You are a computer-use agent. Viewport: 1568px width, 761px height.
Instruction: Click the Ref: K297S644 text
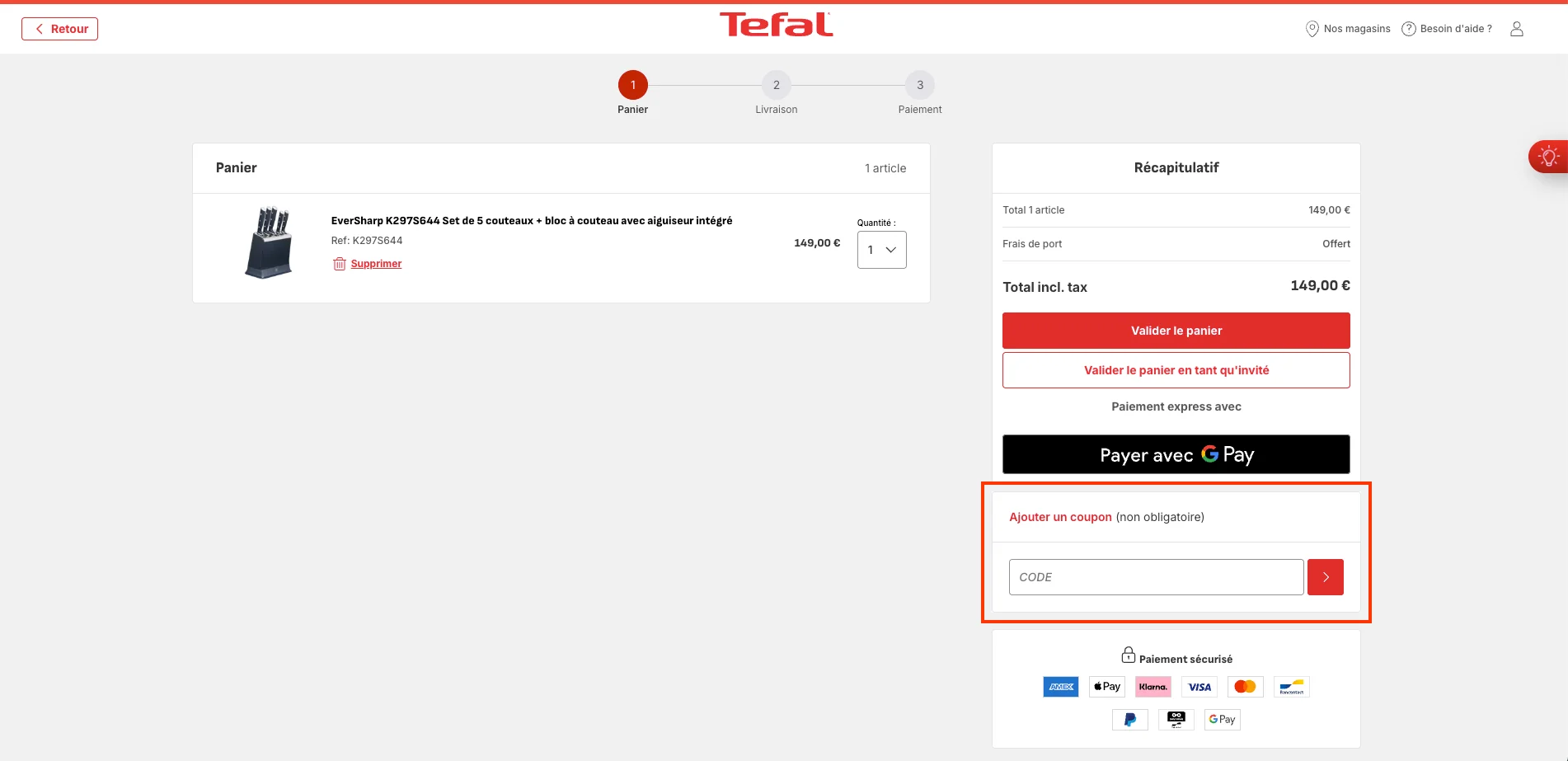pyautogui.click(x=367, y=241)
